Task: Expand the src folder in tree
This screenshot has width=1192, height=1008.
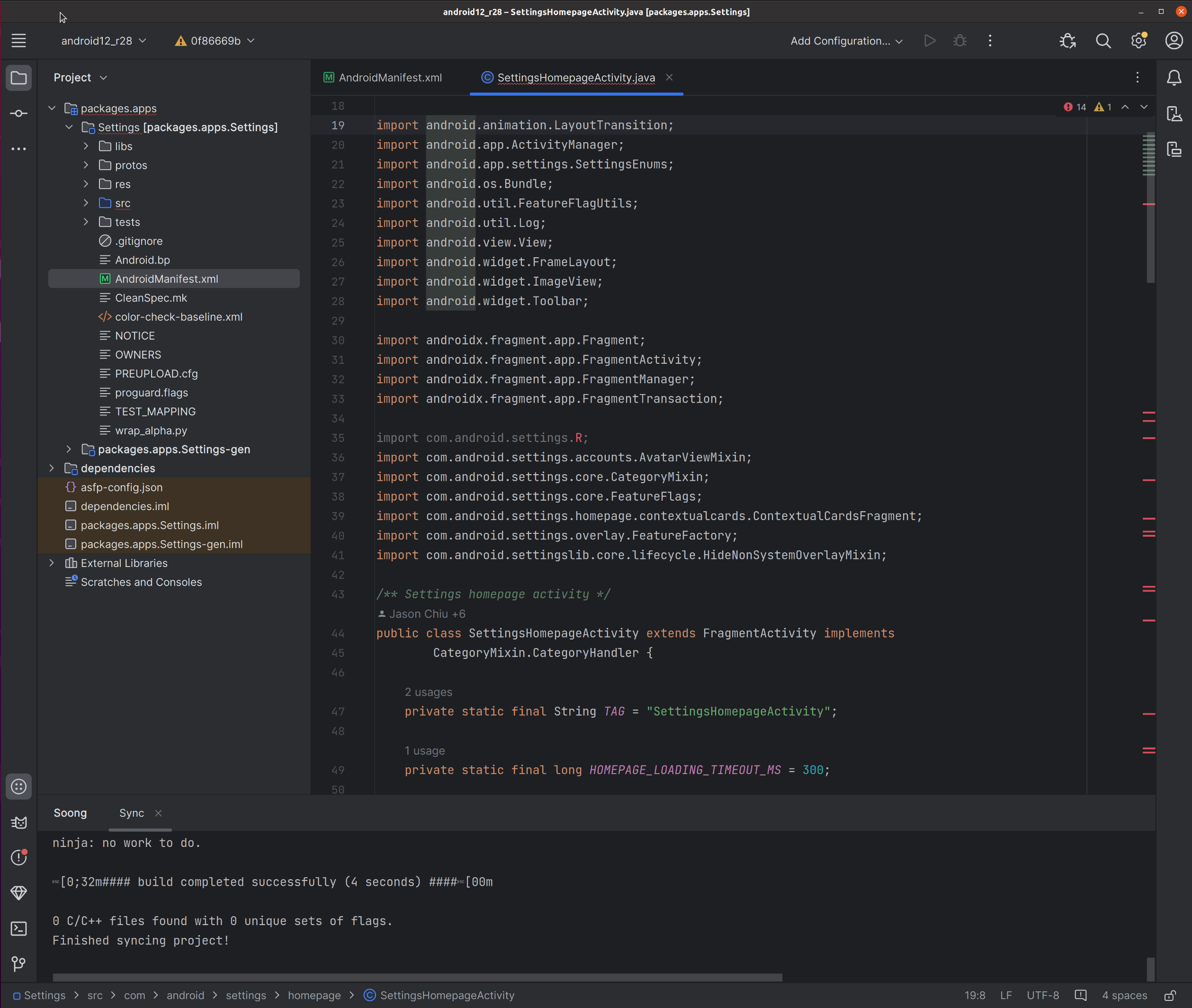Action: (x=86, y=203)
